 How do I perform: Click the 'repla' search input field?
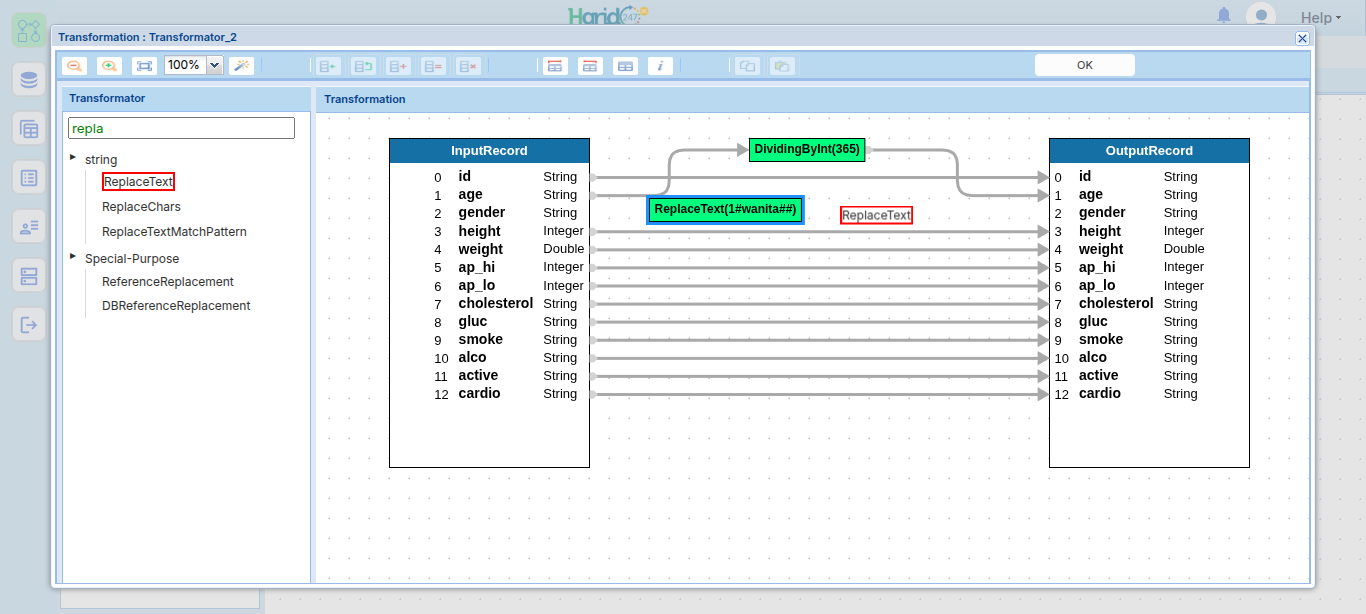coord(181,128)
